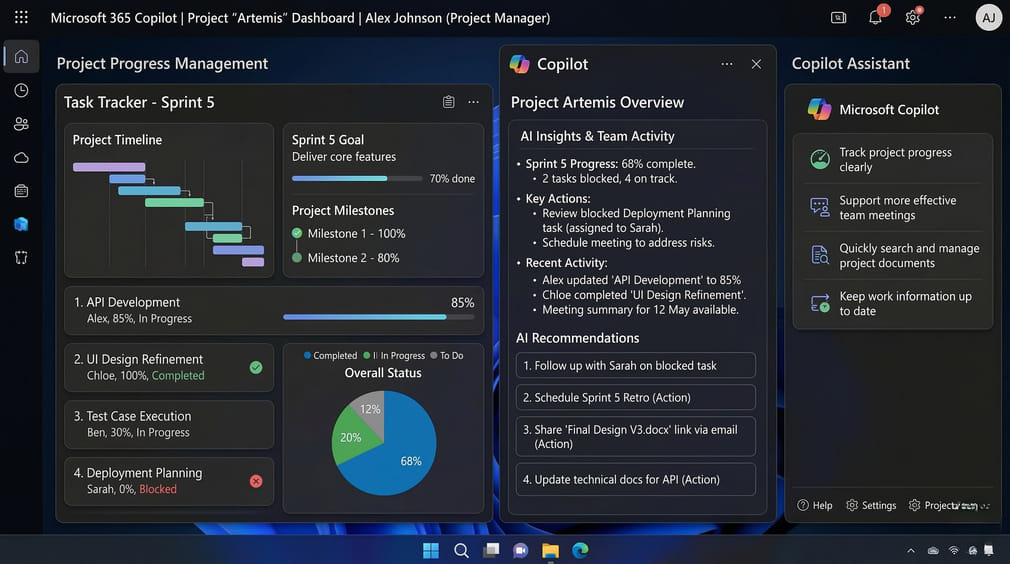Toggle In Progress legend item
The height and width of the screenshot is (564, 1010).
(394, 355)
